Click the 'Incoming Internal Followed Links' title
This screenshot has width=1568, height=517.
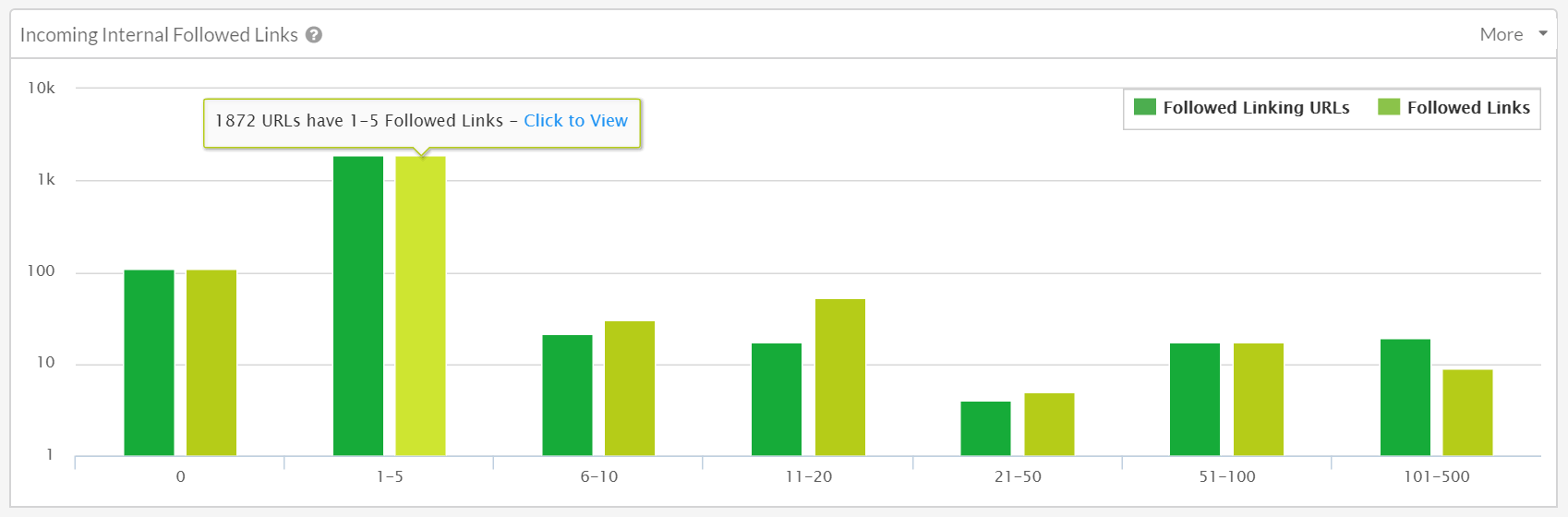click(159, 35)
